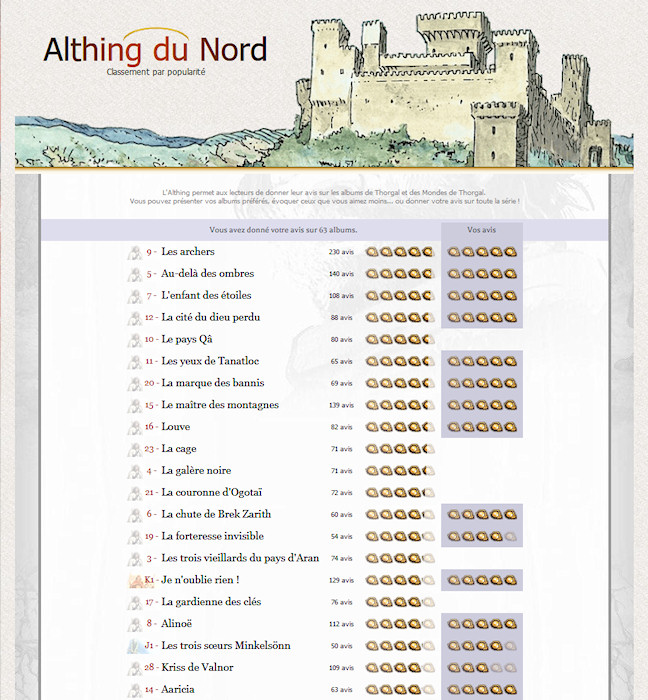Open the album L'enfant des étoiles
This screenshot has width=648, height=700.
click(206, 296)
